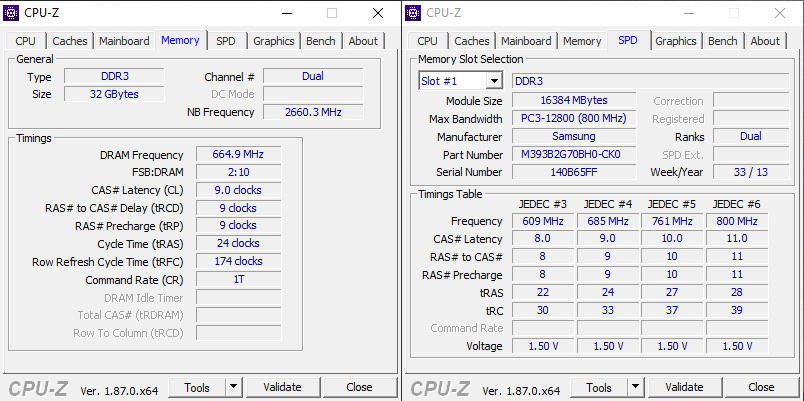Close the left CPU-Z window via title bar X
Image resolution: width=804 pixels, height=401 pixels.
378,13
